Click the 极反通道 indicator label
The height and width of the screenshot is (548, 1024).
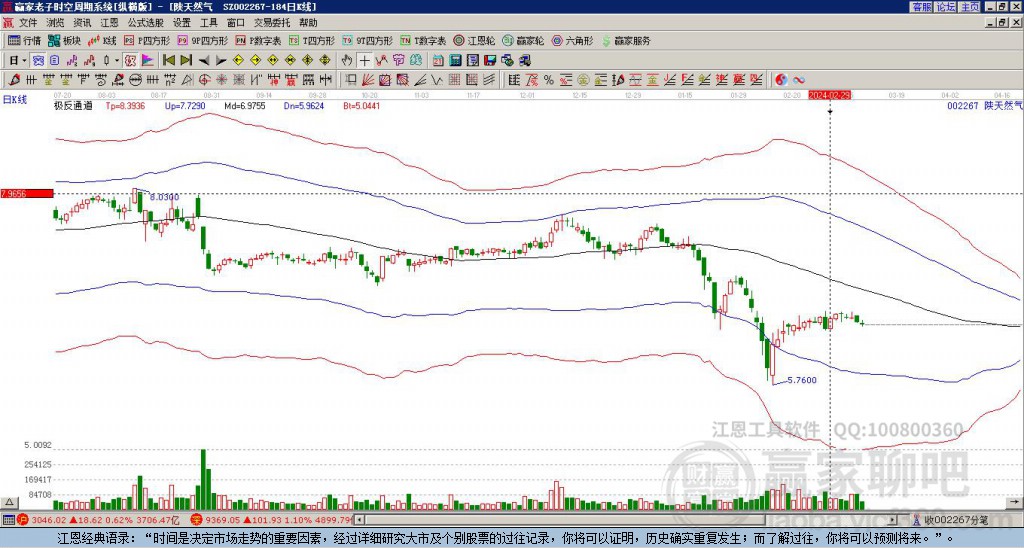[x=73, y=106]
